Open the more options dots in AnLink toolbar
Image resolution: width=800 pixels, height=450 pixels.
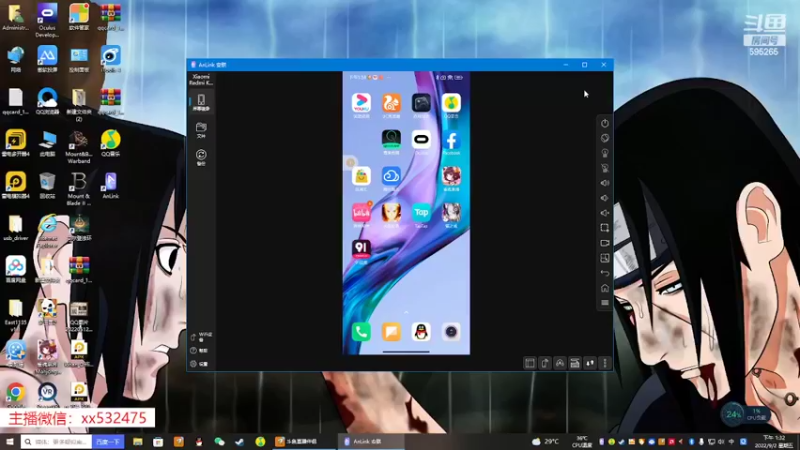[605, 363]
